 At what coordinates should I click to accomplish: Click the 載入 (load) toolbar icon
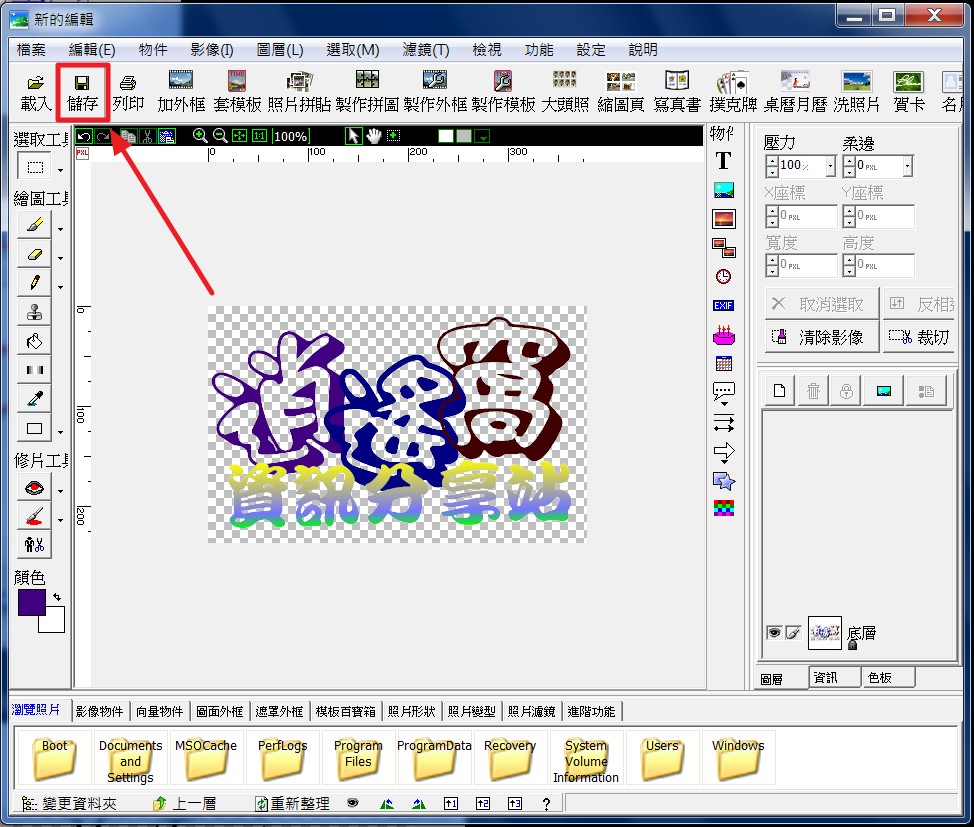pyautogui.click(x=36, y=93)
